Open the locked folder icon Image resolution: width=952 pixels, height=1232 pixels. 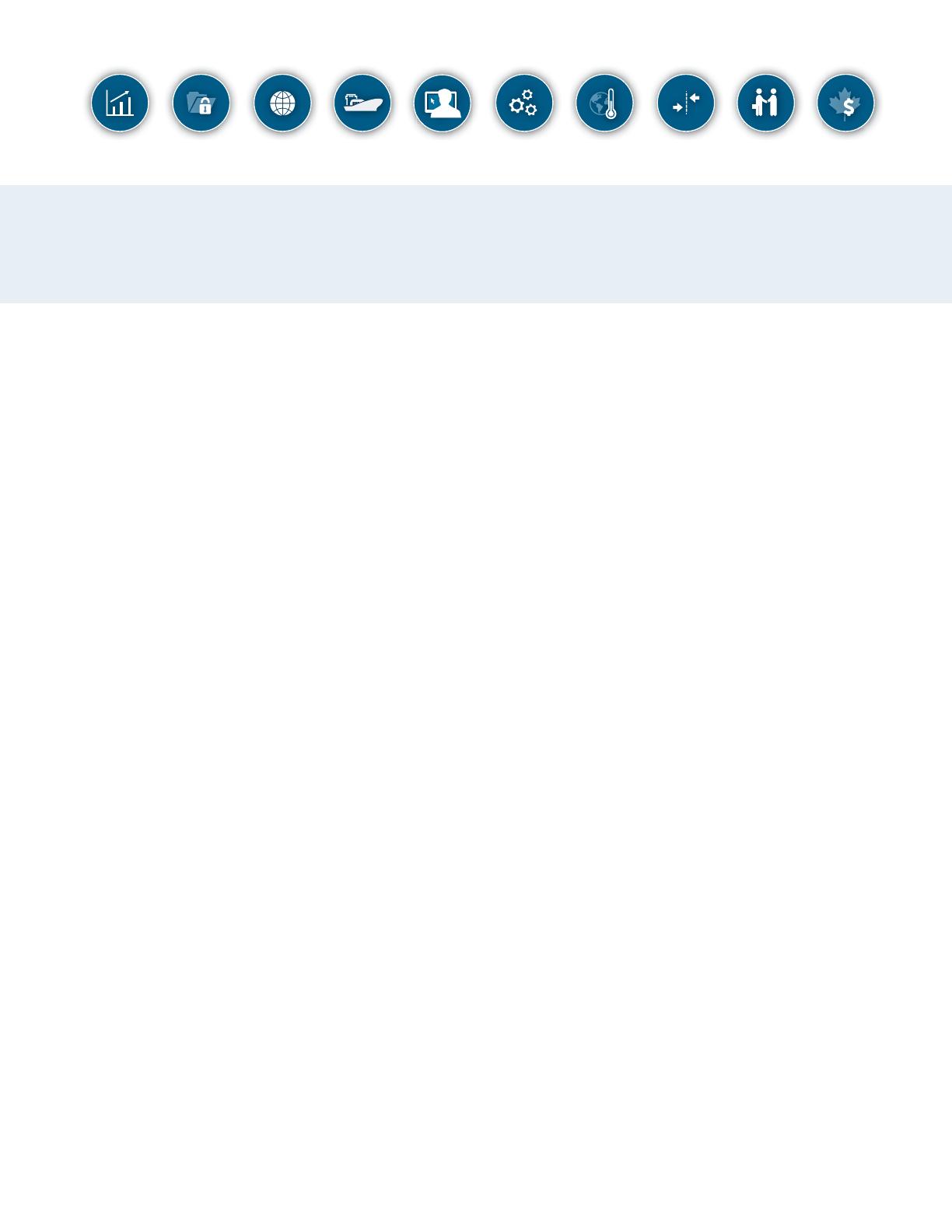pos(201,103)
